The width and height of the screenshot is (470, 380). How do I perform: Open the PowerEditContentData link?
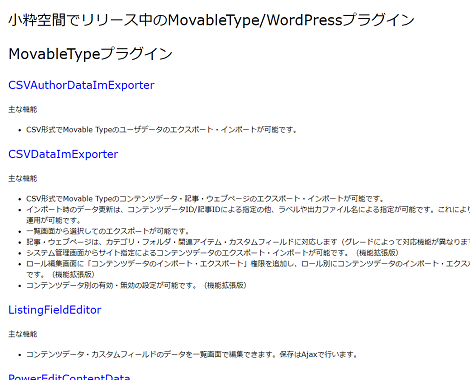pos(69,377)
